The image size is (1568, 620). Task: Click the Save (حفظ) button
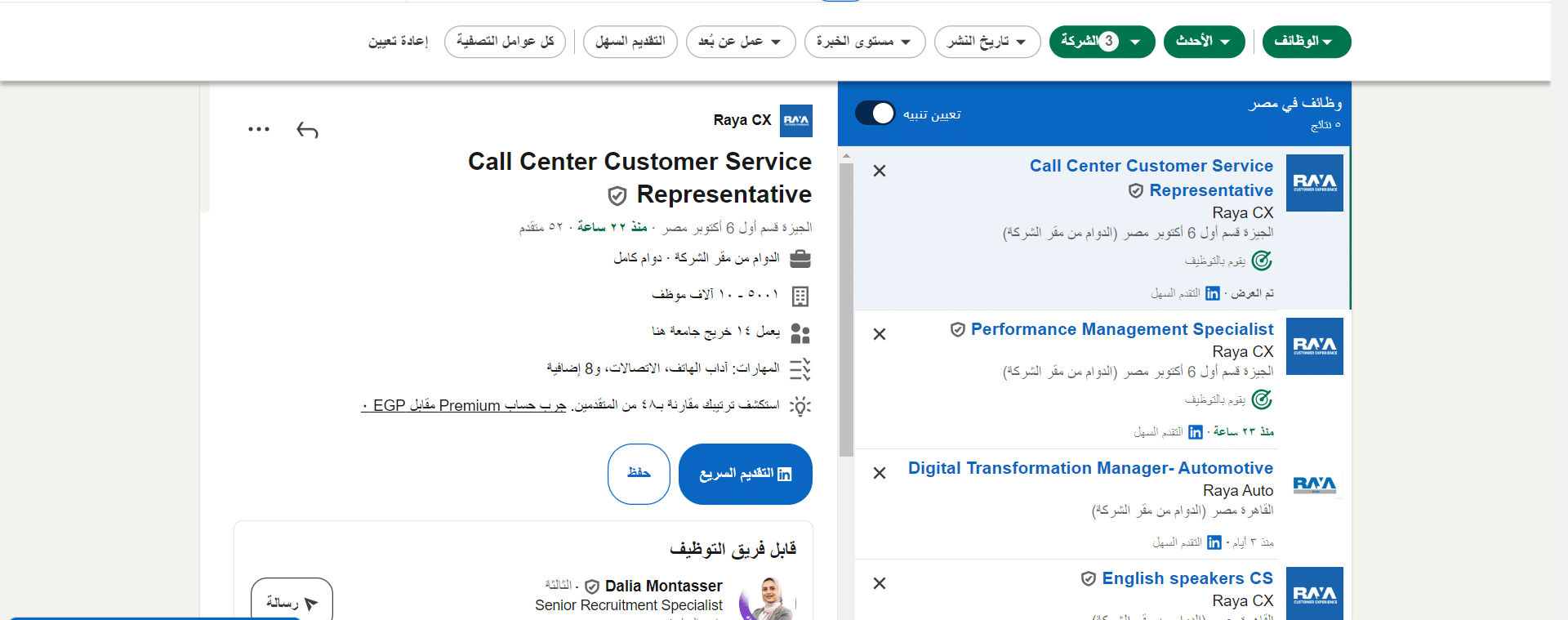(x=639, y=474)
